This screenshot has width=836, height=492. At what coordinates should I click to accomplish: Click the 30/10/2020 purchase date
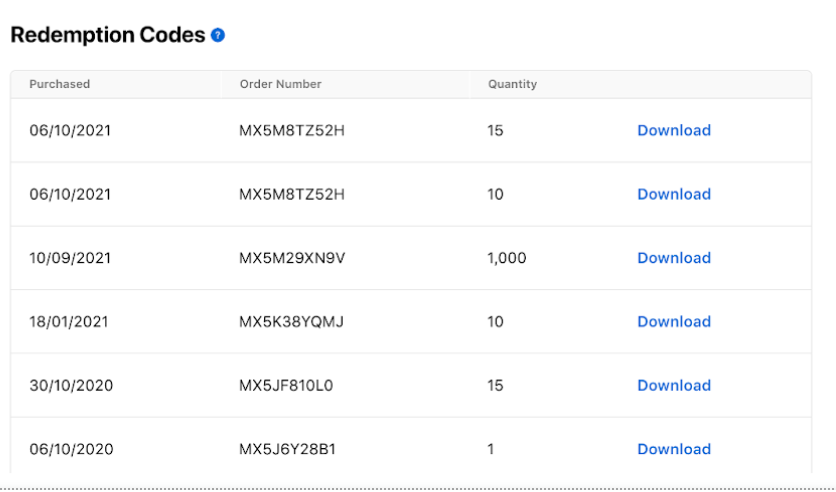(71, 385)
